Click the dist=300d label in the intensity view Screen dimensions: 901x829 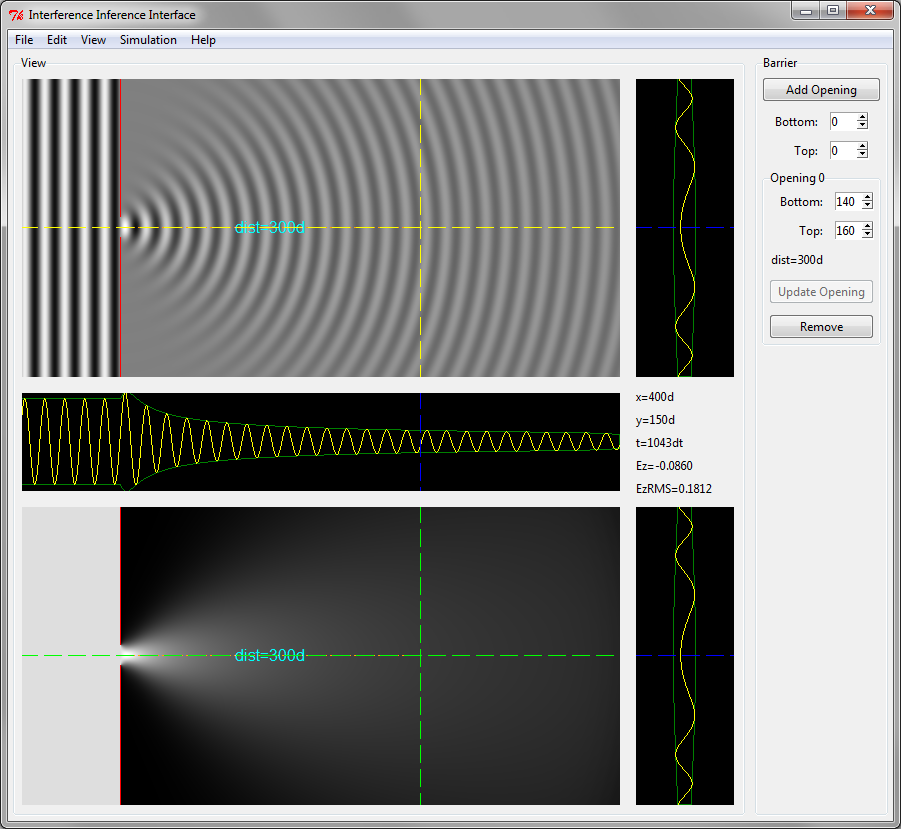(269, 656)
